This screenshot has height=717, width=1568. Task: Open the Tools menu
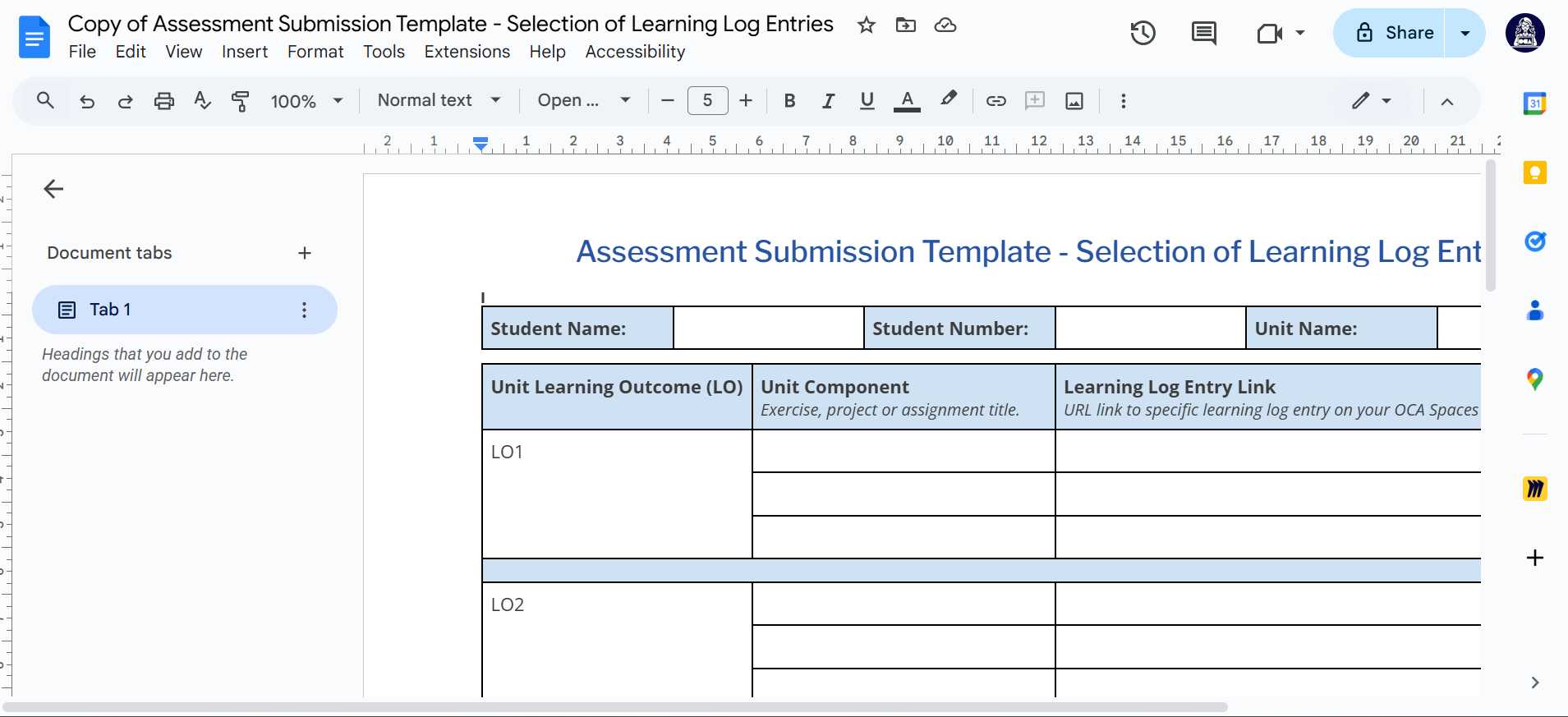[x=384, y=52]
